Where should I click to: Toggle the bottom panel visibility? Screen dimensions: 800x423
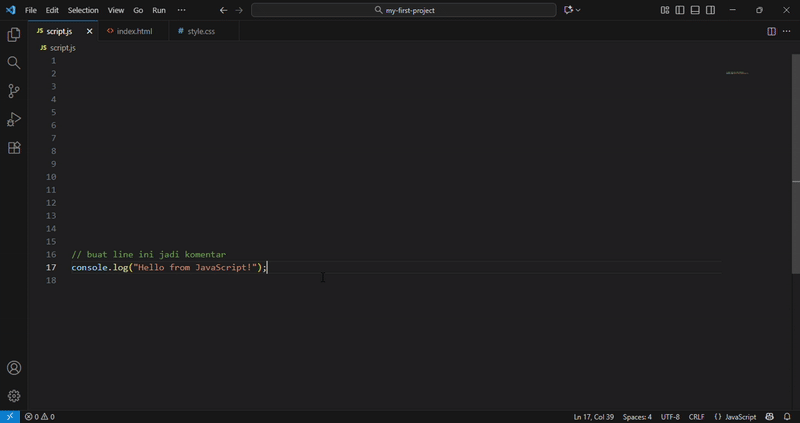pyautogui.click(x=695, y=10)
